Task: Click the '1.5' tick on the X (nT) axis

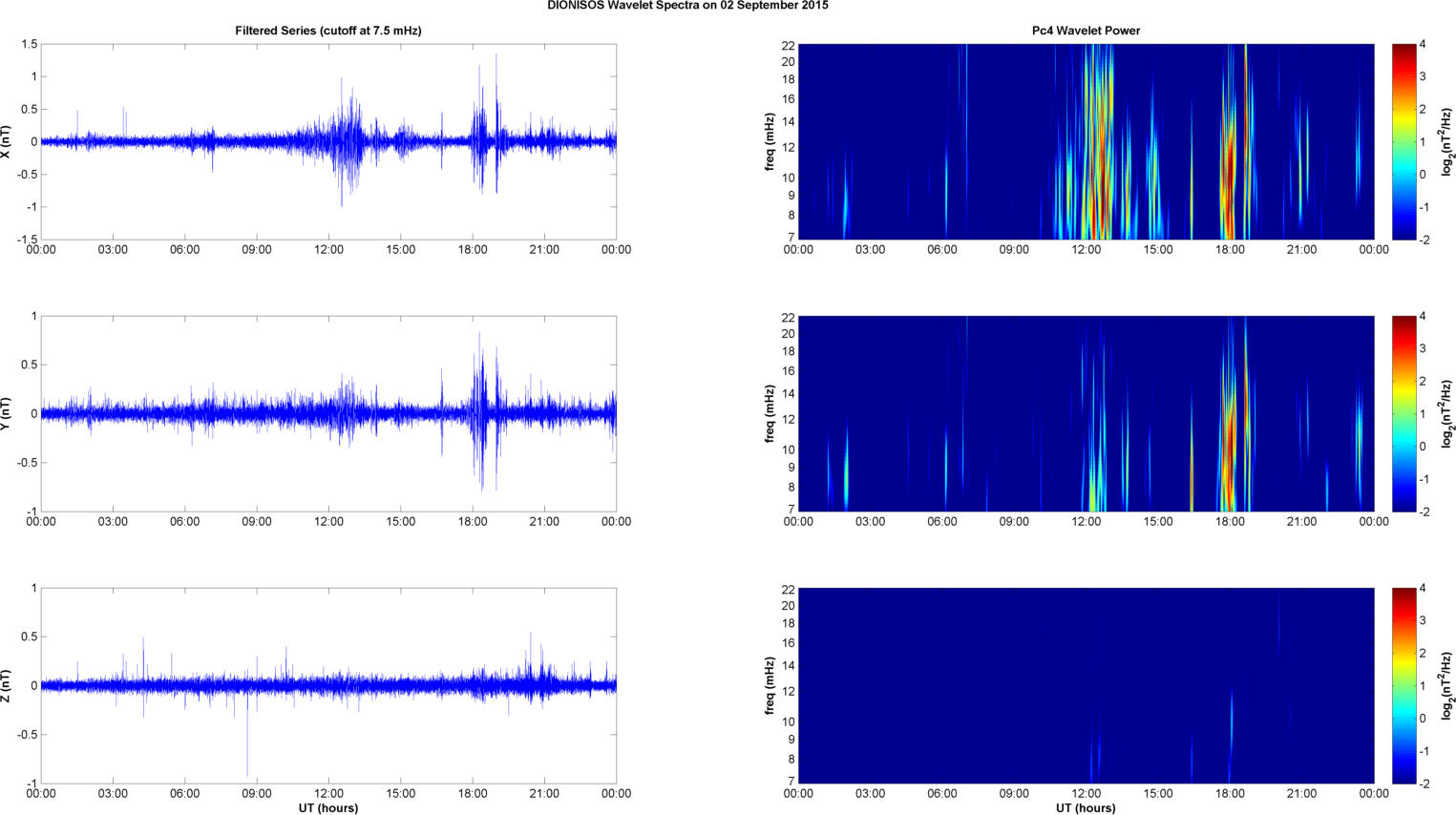Action: [x=29, y=44]
